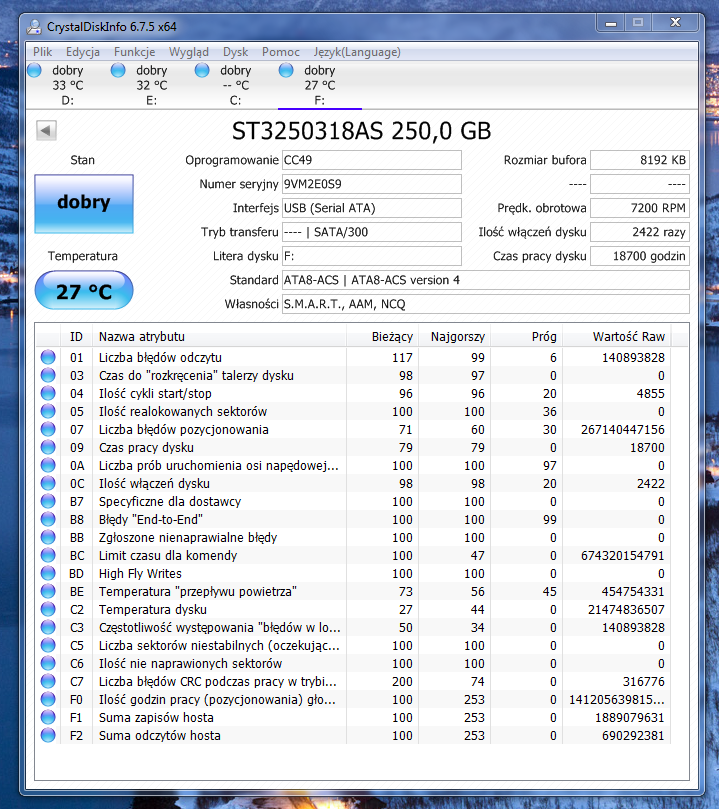Click status circle for drive C:
719x809 pixels.
[202, 70]
